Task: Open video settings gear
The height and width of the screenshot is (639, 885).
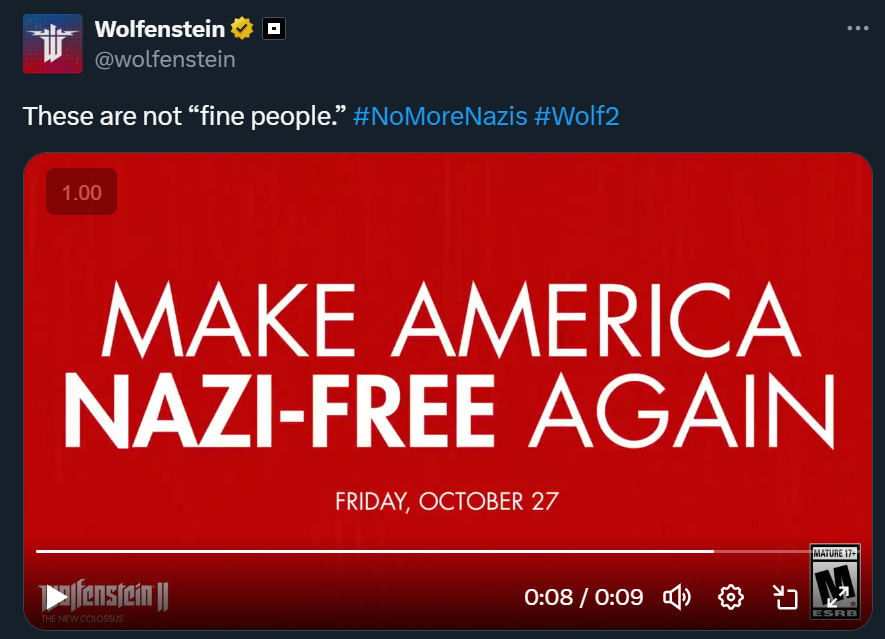Action: point(731,598)
